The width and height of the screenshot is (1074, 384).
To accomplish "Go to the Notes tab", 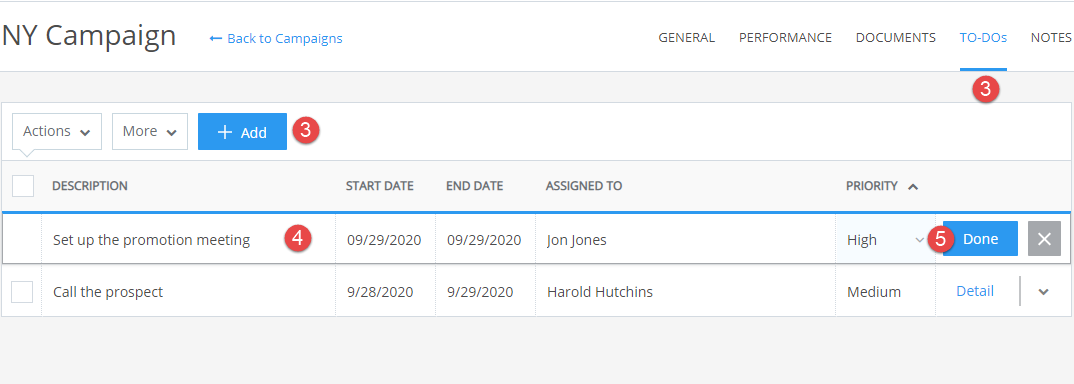I will click(x=1051, y=38).
